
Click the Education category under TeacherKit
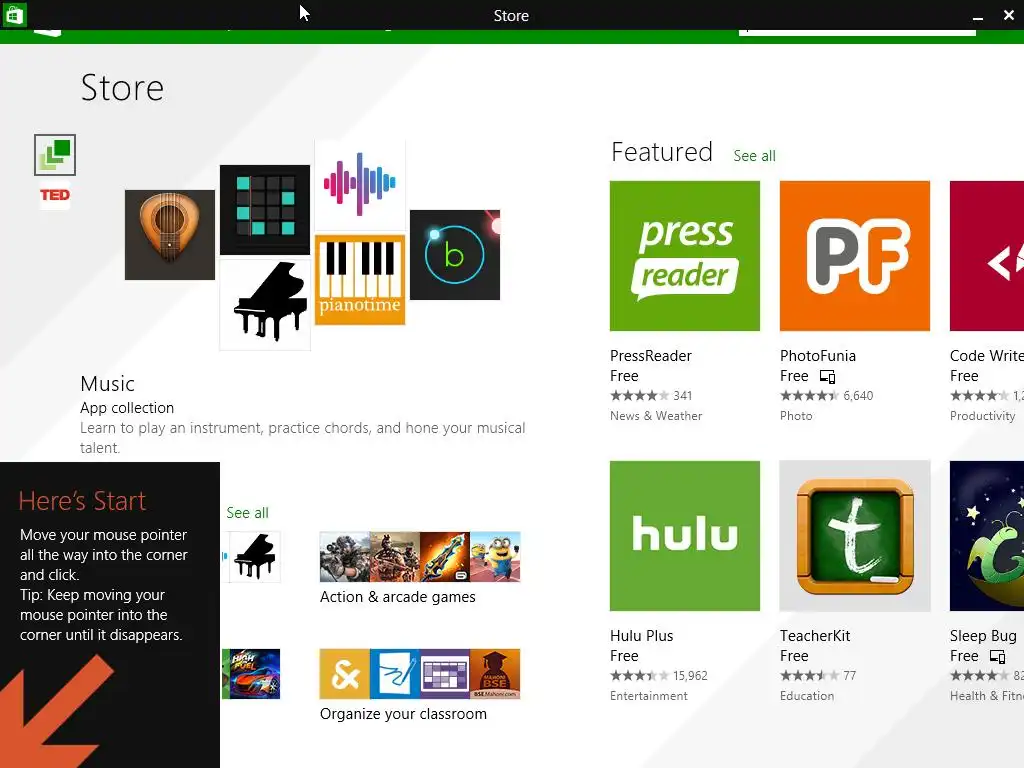click(x=807, y=696)
